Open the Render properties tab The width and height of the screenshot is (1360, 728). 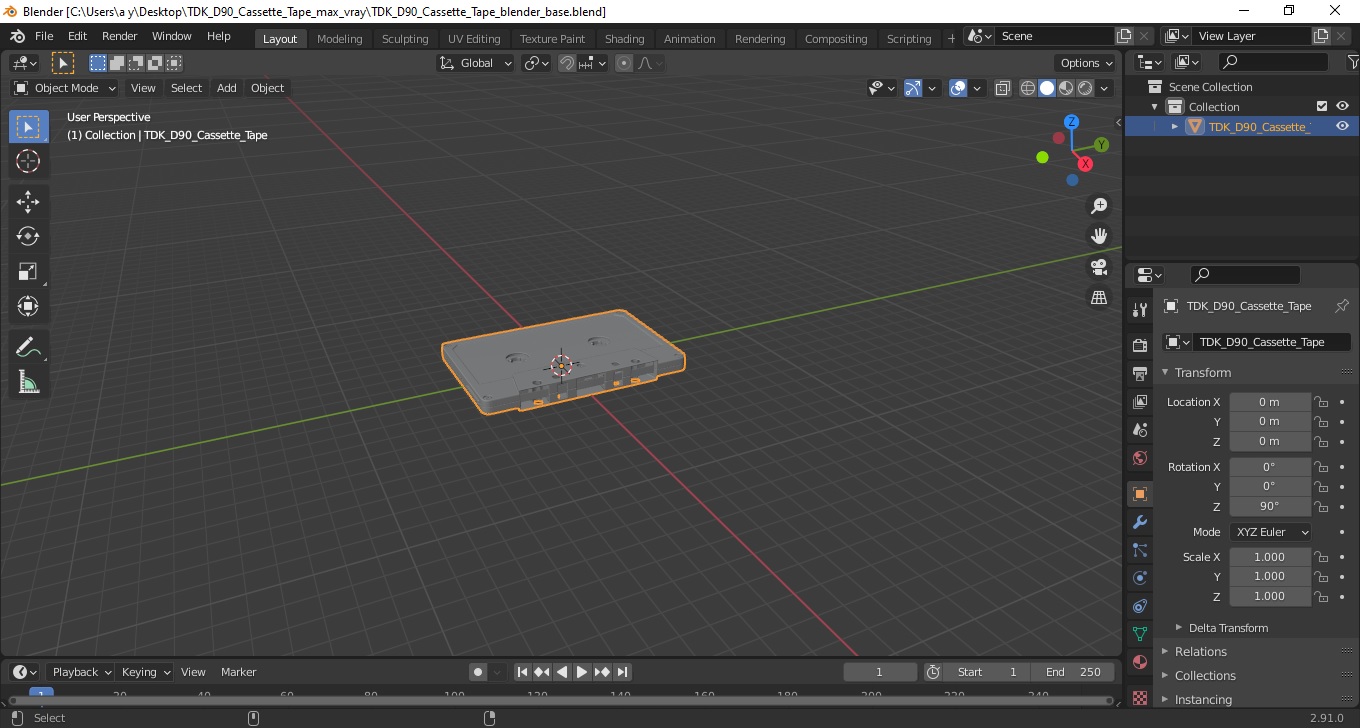pyautogui.click(x=1139, y=345)
